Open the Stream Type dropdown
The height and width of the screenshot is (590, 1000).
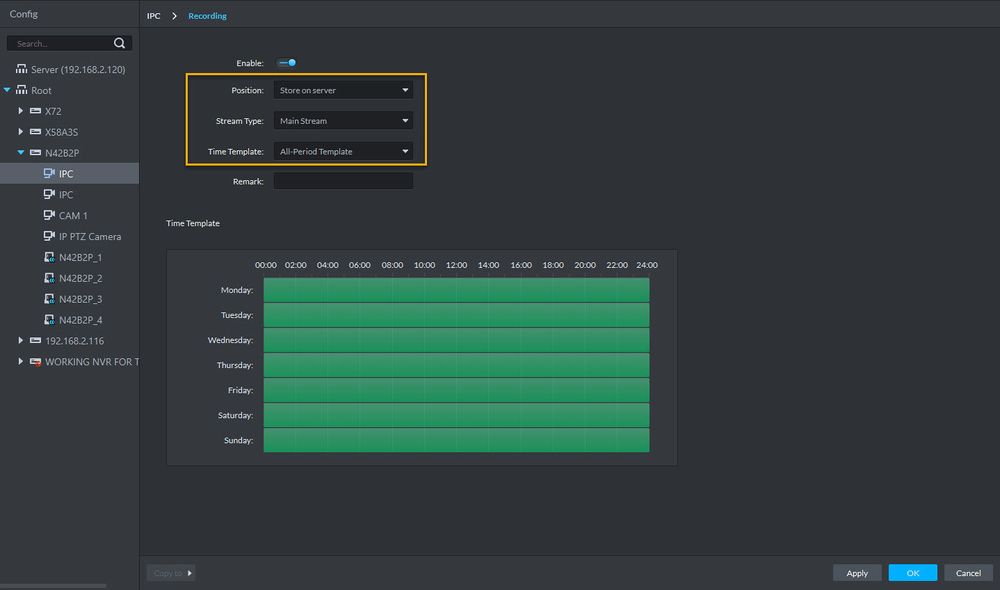[343, 121]
